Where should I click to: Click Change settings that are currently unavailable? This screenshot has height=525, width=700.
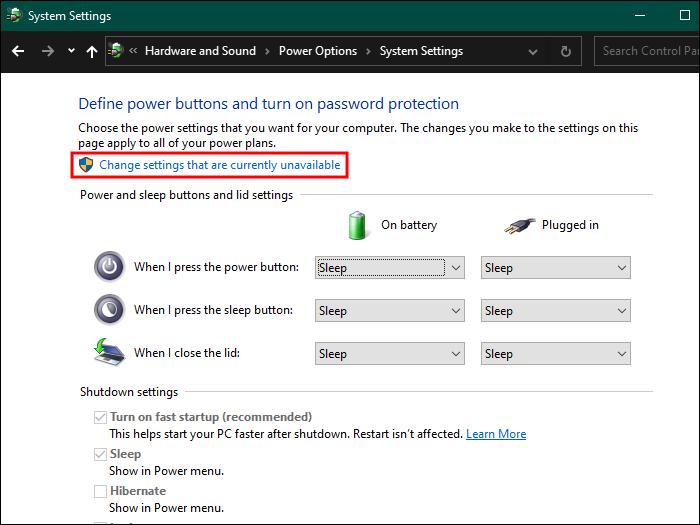pos(220,164)
